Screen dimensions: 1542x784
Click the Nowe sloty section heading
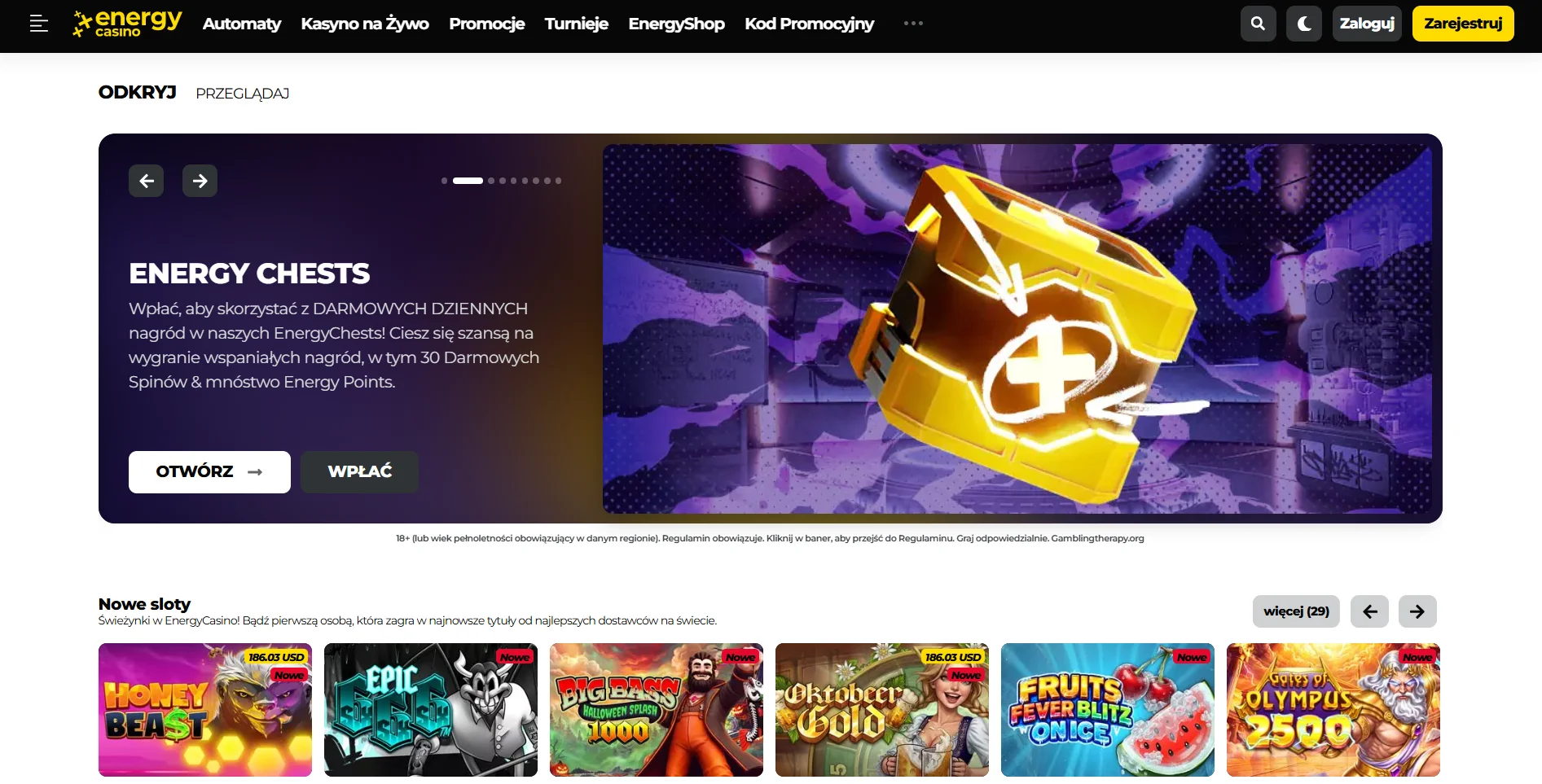[x=144, y=604]
